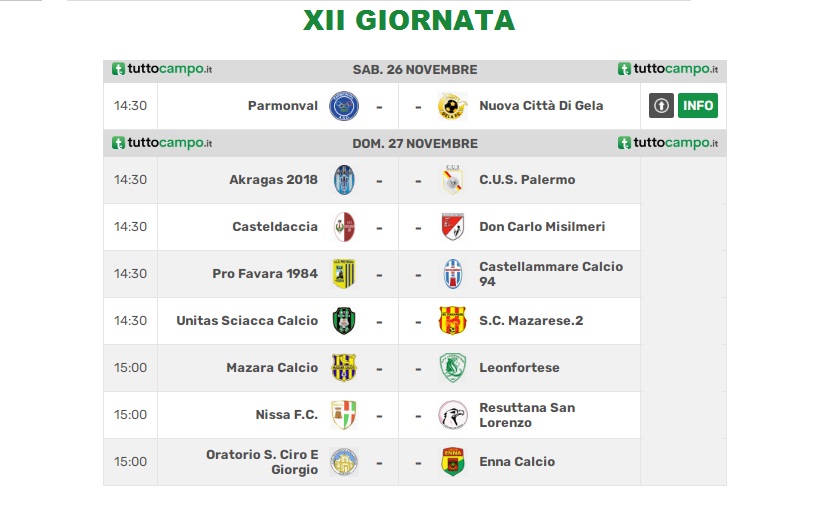Open Casteldaccia team name link
825x510 pixels.
[x=275, y=227]
